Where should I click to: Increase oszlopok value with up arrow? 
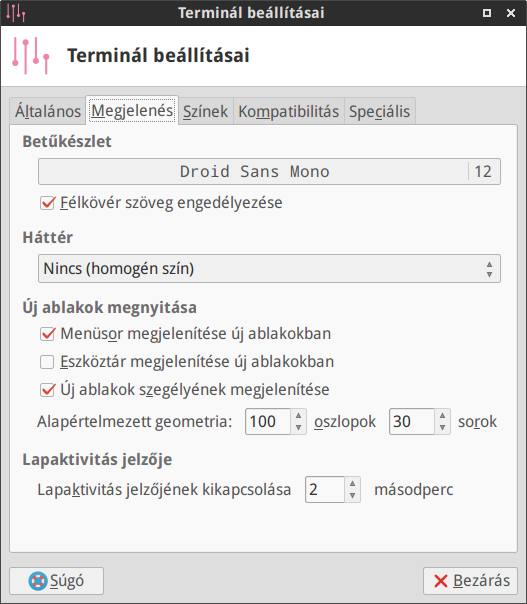pyautogui.click(x=298, y=416)
